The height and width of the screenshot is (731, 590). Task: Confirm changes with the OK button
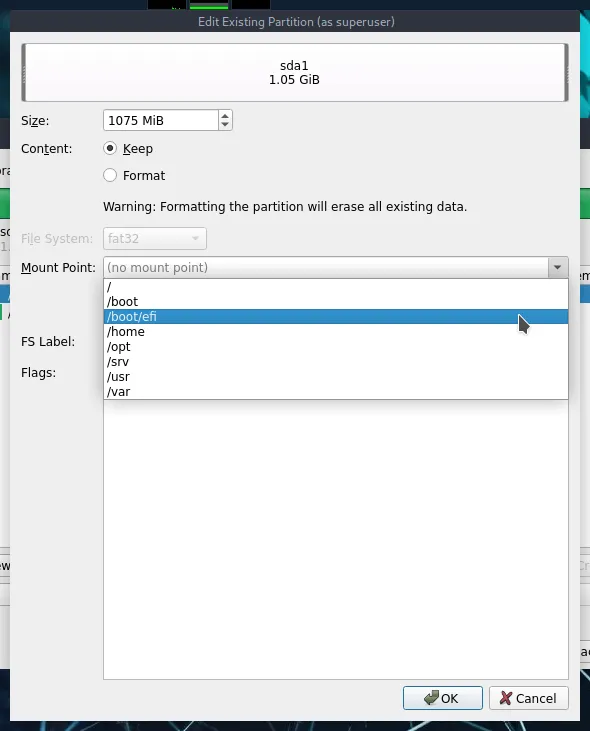[443, 698]
